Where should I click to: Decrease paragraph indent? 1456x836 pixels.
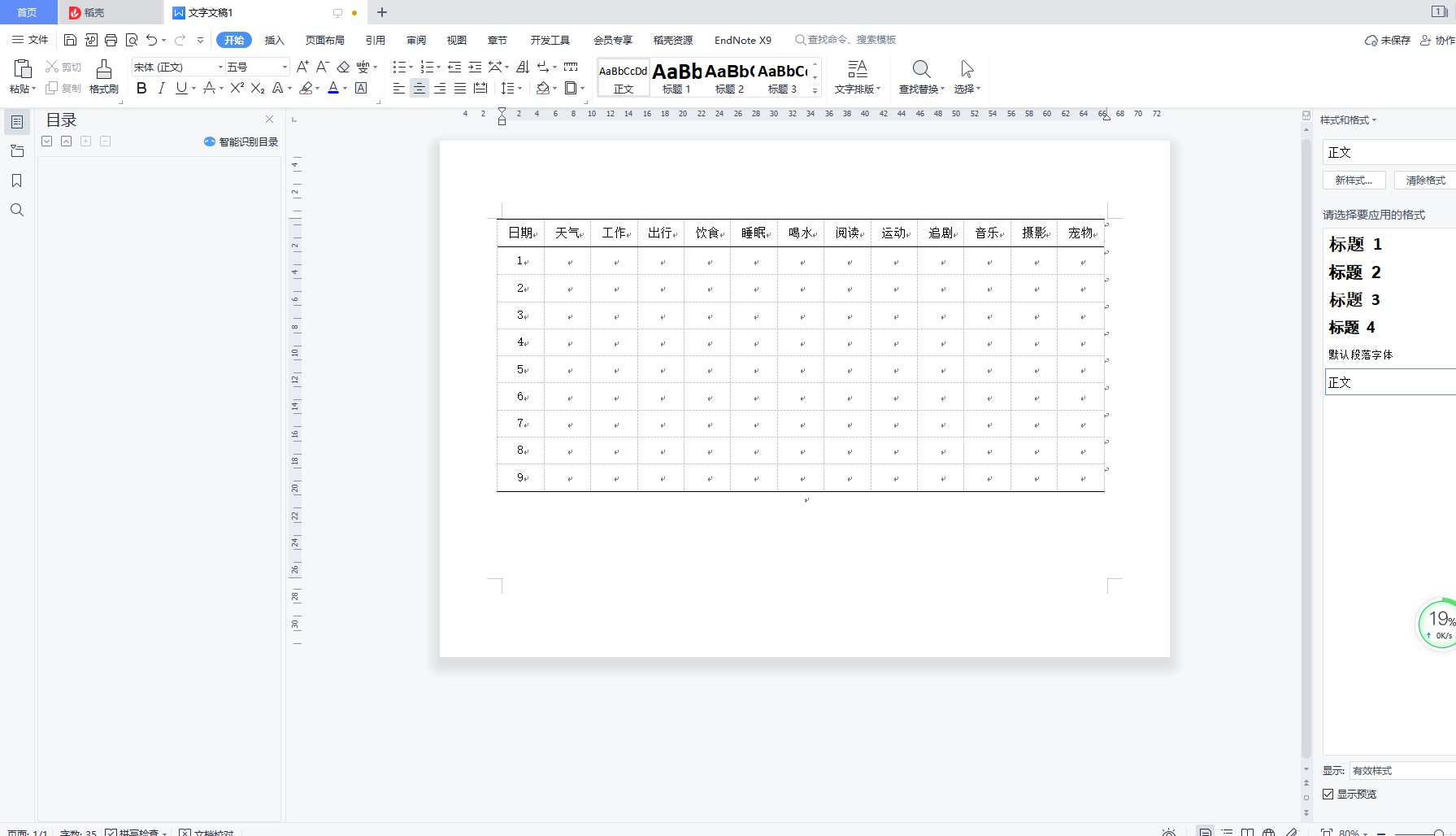point(454,67)
